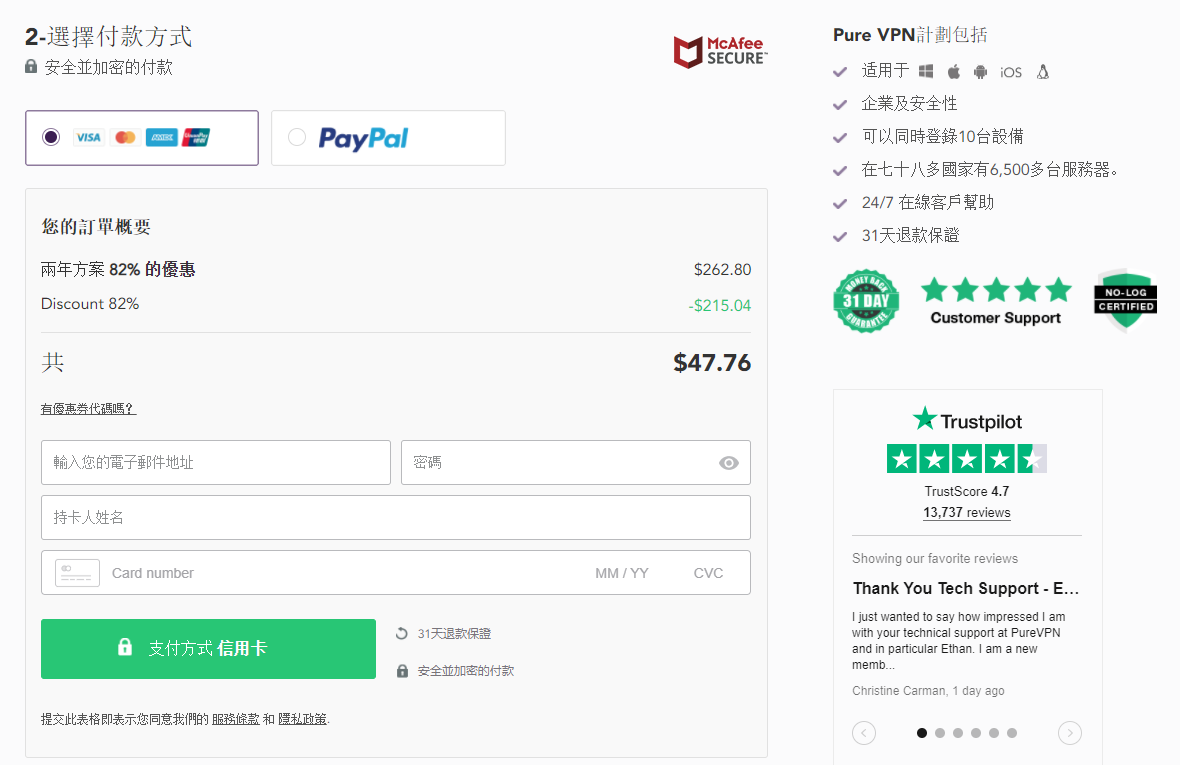Click the No-Log Certified shield badge
Viewport: 1180px width, 765px height.
[x=1125, y=299]
